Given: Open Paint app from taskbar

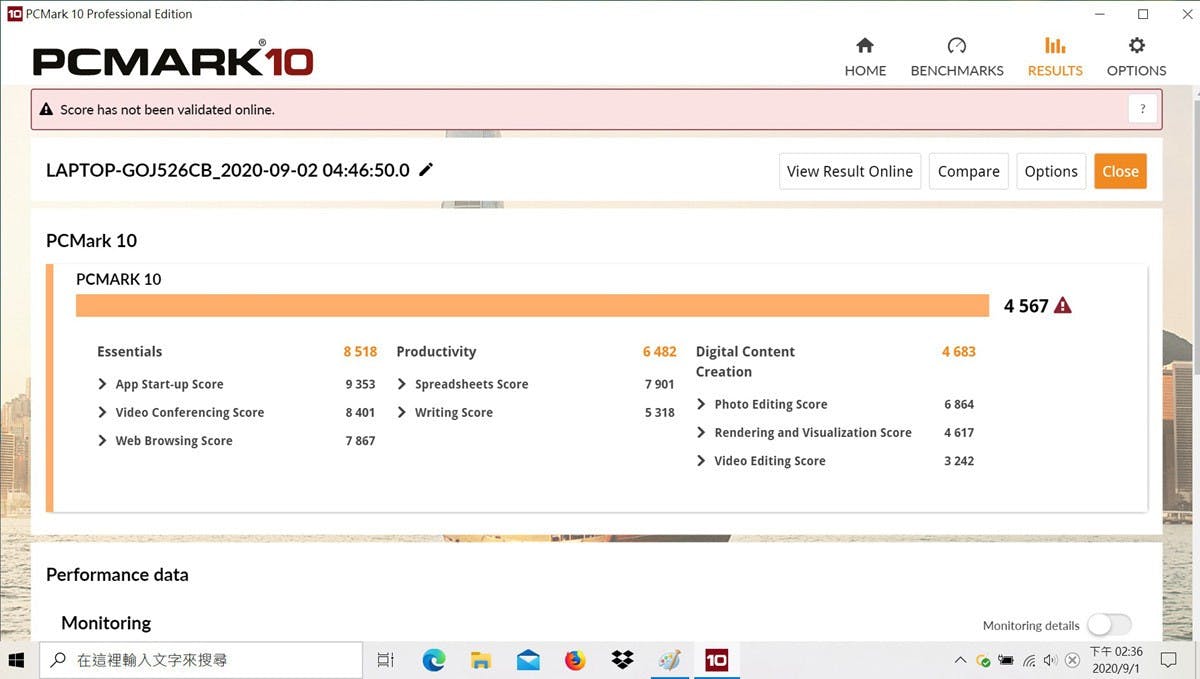Looking at the screenshot, I should point(669,660).
